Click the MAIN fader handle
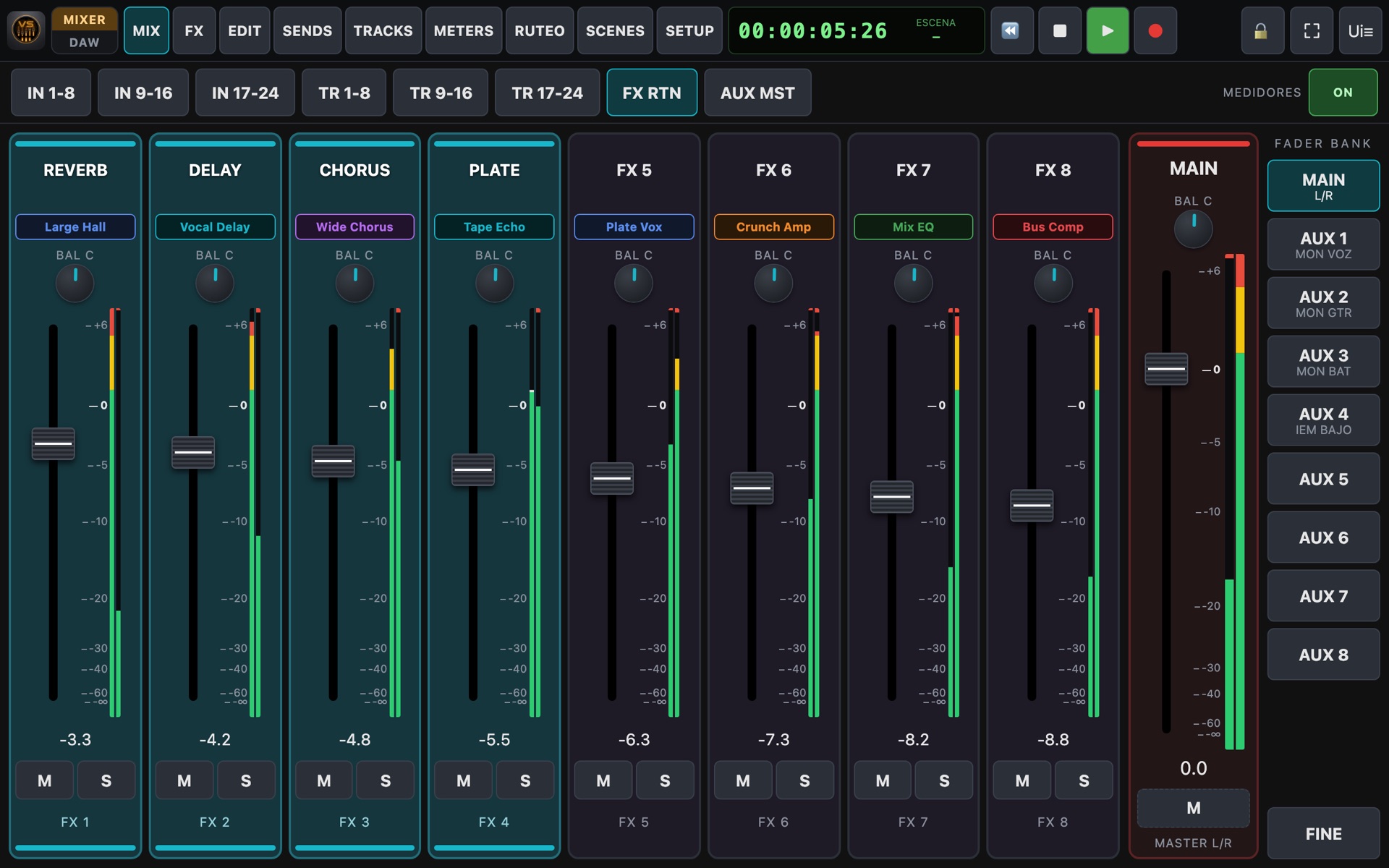Viewport: 1389px width, 868px height. [x=1166, y=369]
